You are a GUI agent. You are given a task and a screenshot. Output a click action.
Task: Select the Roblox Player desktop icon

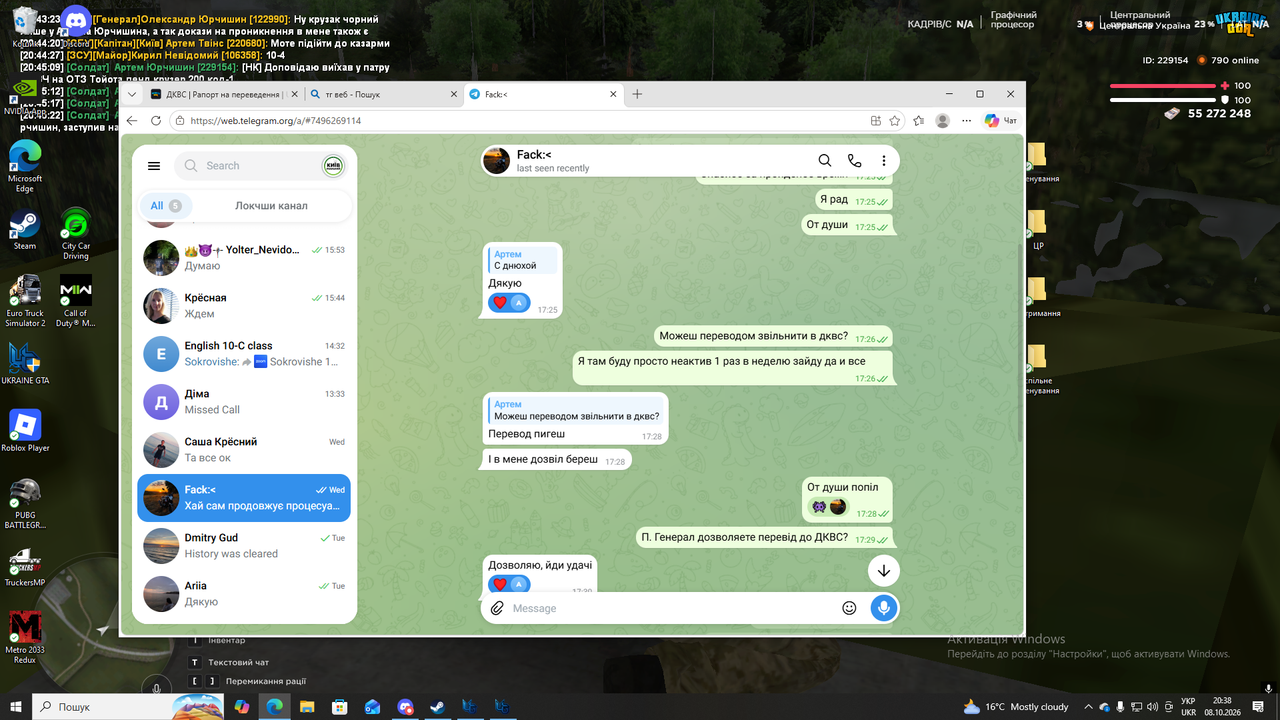pos(25,431)
